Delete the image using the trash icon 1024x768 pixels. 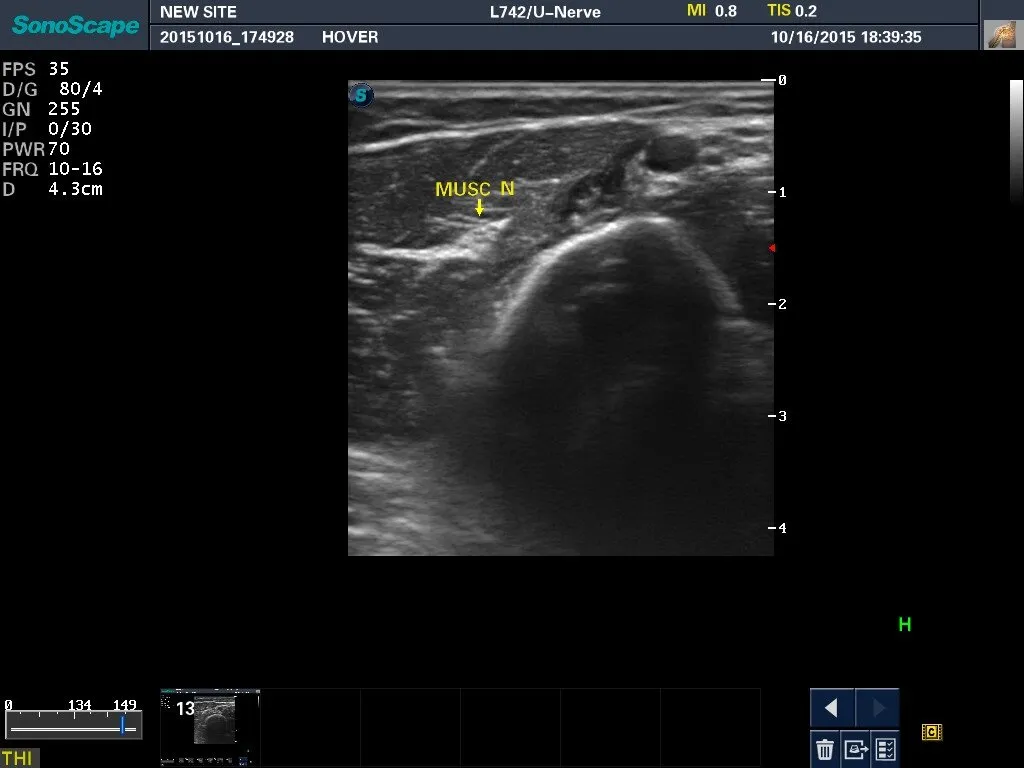[825, 748]
